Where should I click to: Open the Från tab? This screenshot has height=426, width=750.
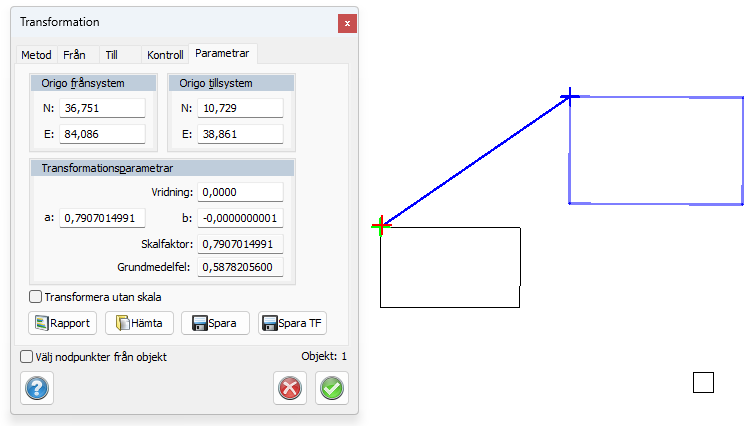(x=74, y=55)
